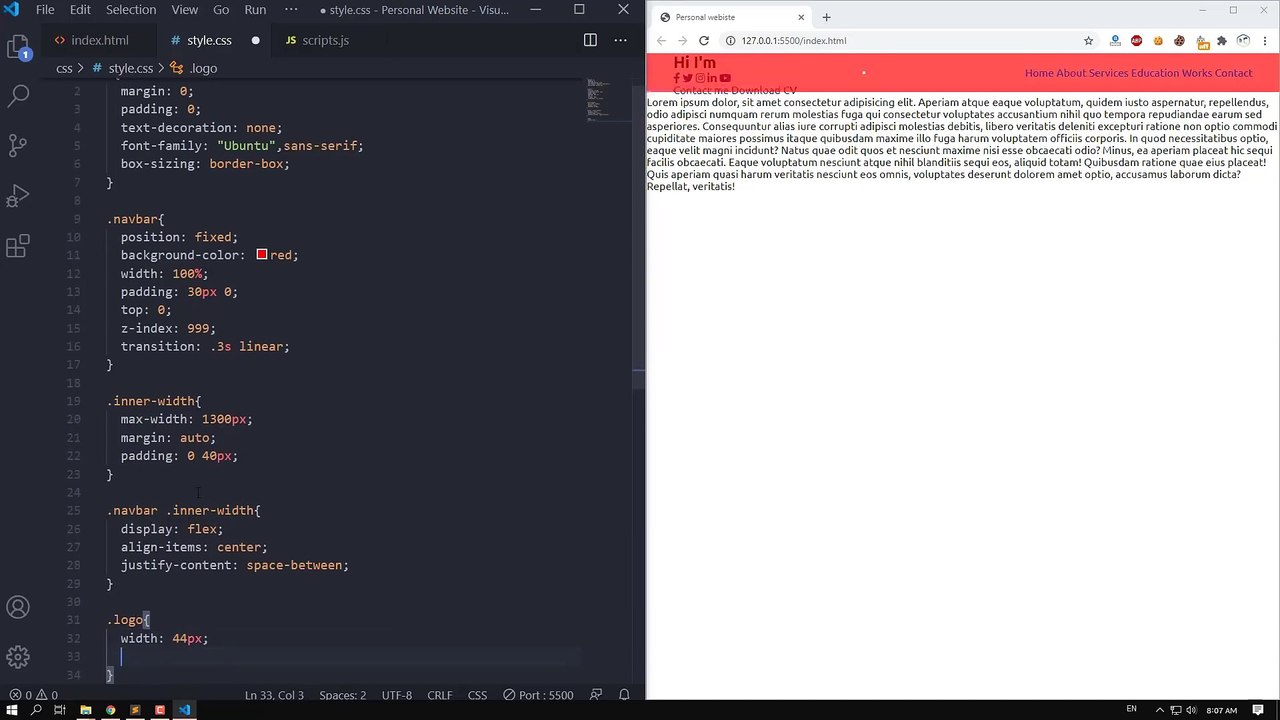Open Chrome three-dot menu
Screen dimensions: 1280x720
[1265, 41]
